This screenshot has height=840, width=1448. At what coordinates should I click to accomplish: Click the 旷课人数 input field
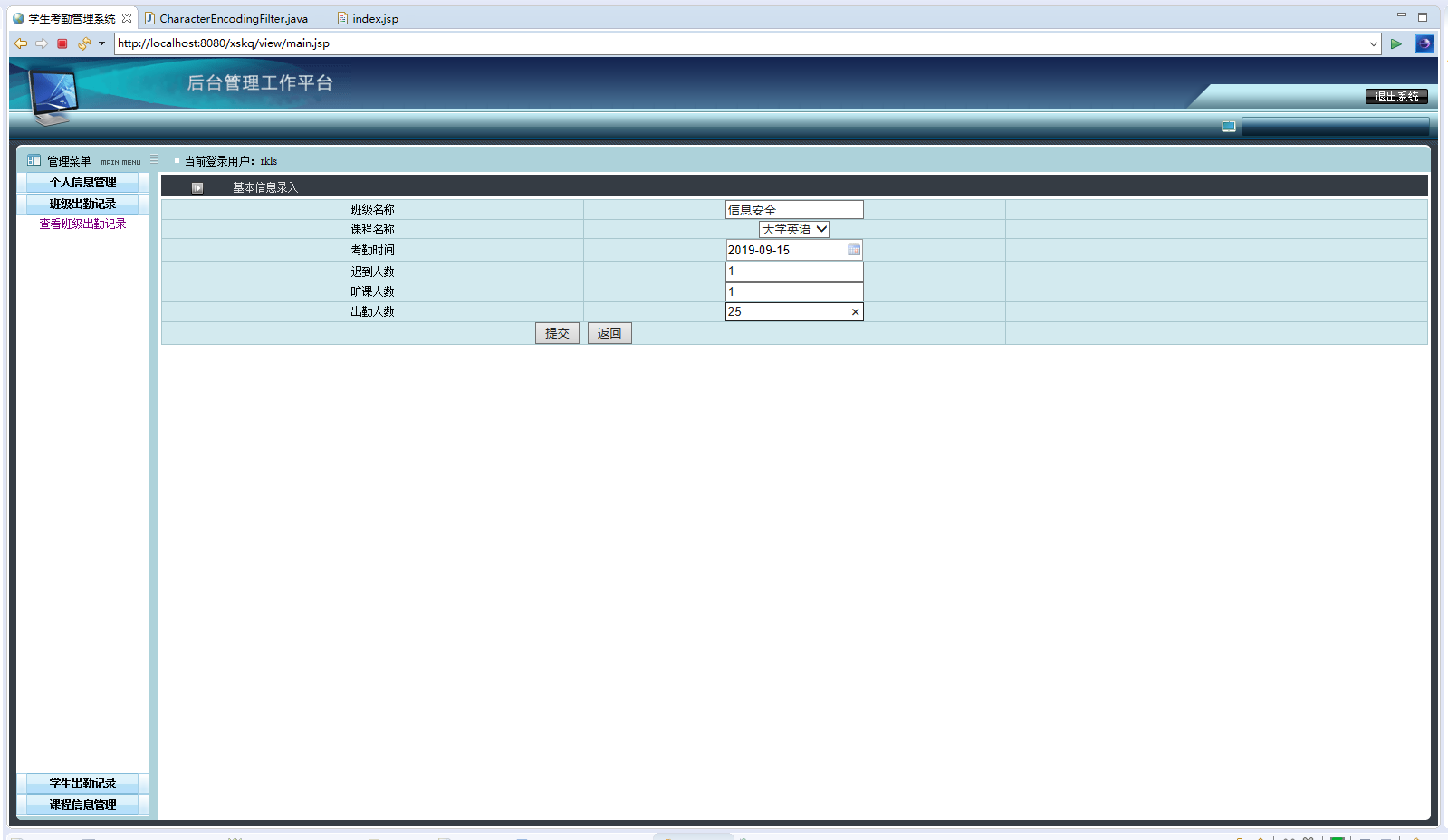pos(794,291)
